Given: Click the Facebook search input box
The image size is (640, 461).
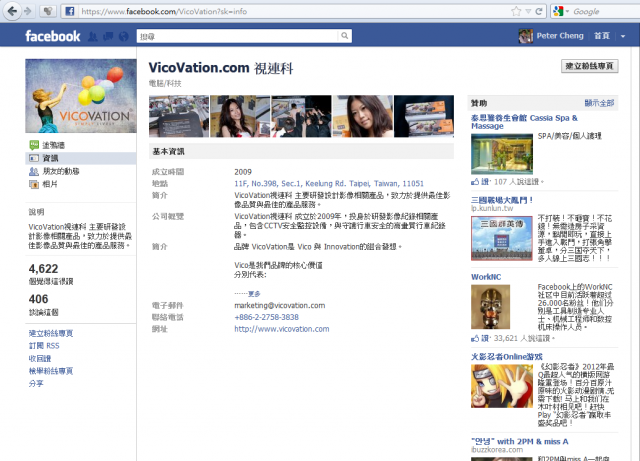Looking at the screenshot, I should pos(238,36).
